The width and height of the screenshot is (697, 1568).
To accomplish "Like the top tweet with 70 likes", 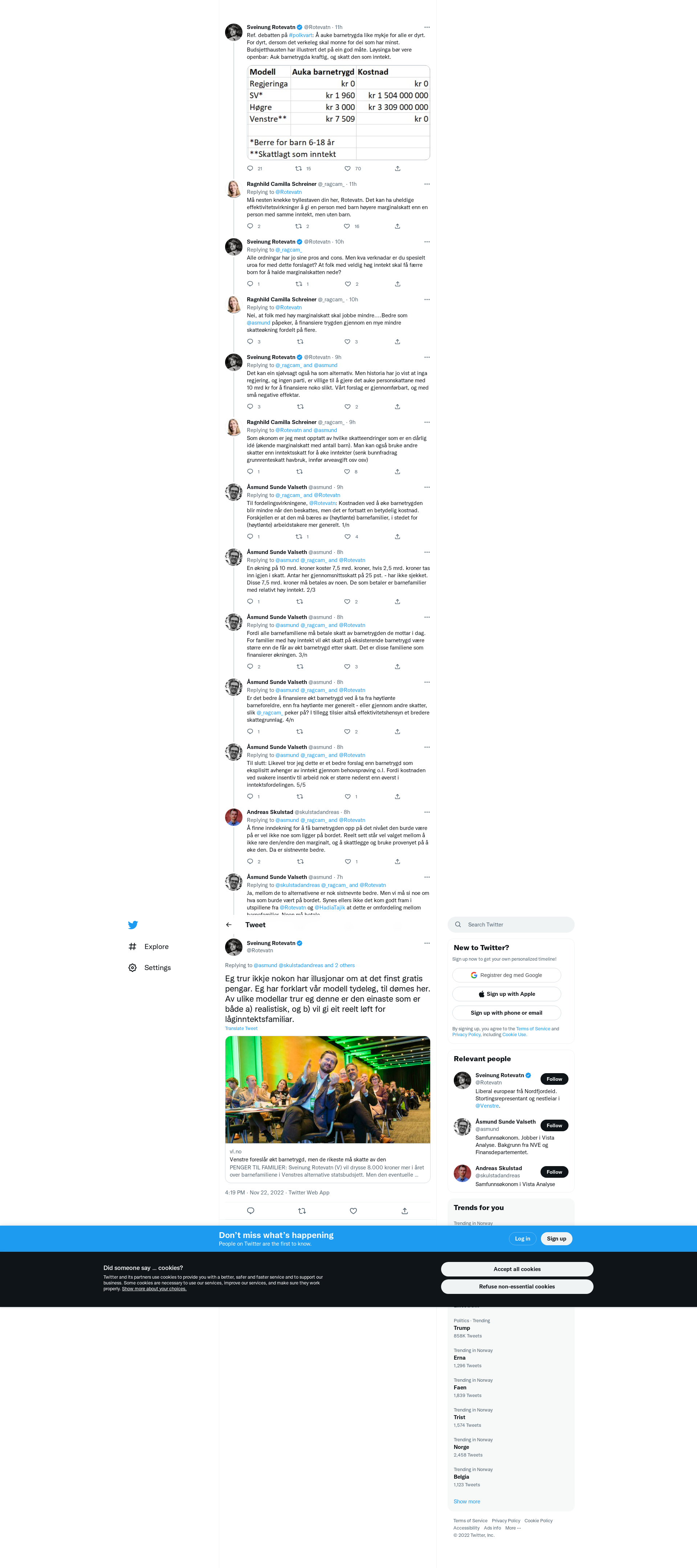I will pos(347,168).
